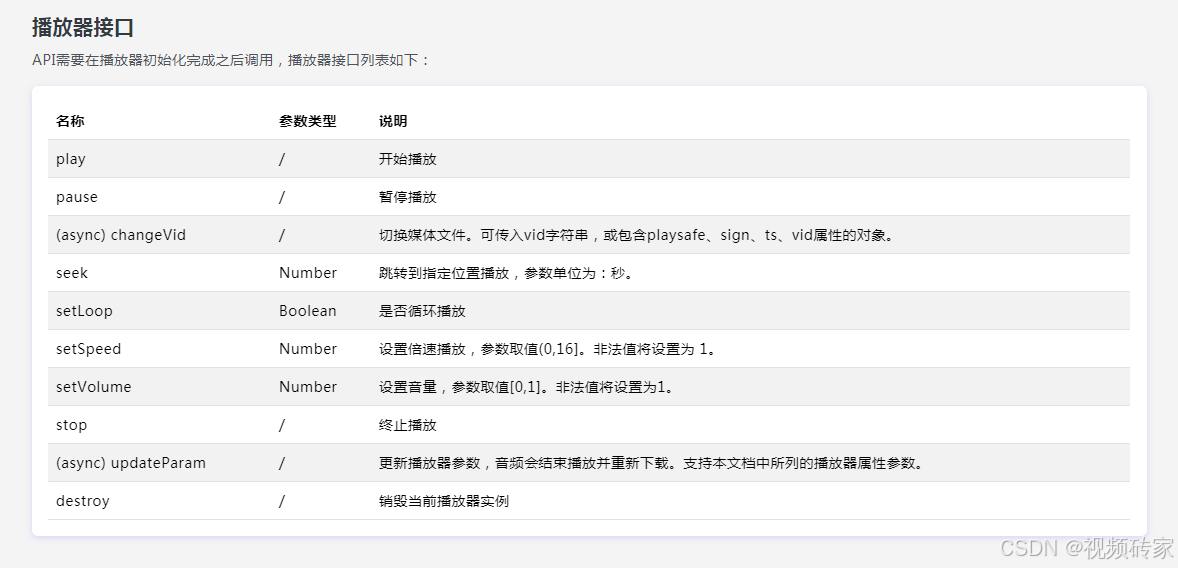The width and height of the screenshot is (1178, 568).
Task: Click the Number type in setSpeed row
Action: pyautogui.click(x=308, y=349)
